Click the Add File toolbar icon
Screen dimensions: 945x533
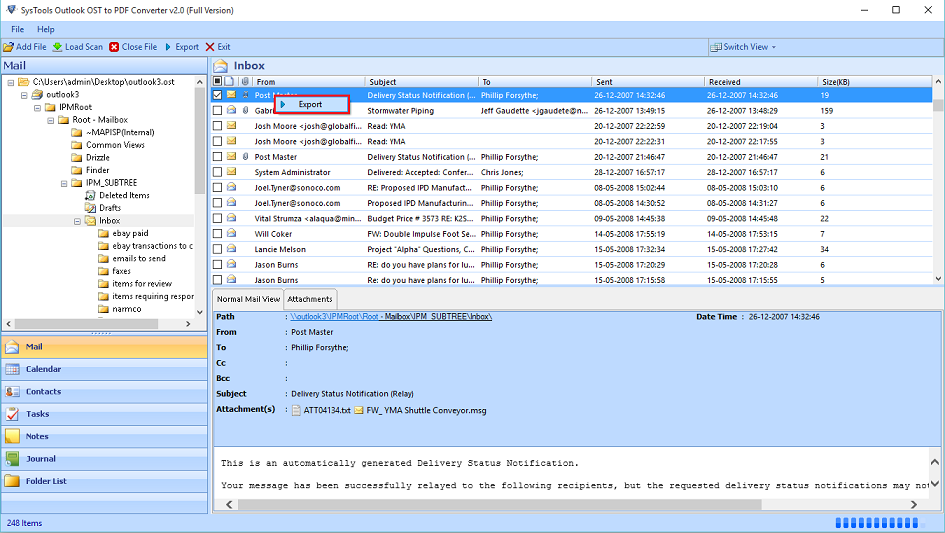(x=8, y=47)
